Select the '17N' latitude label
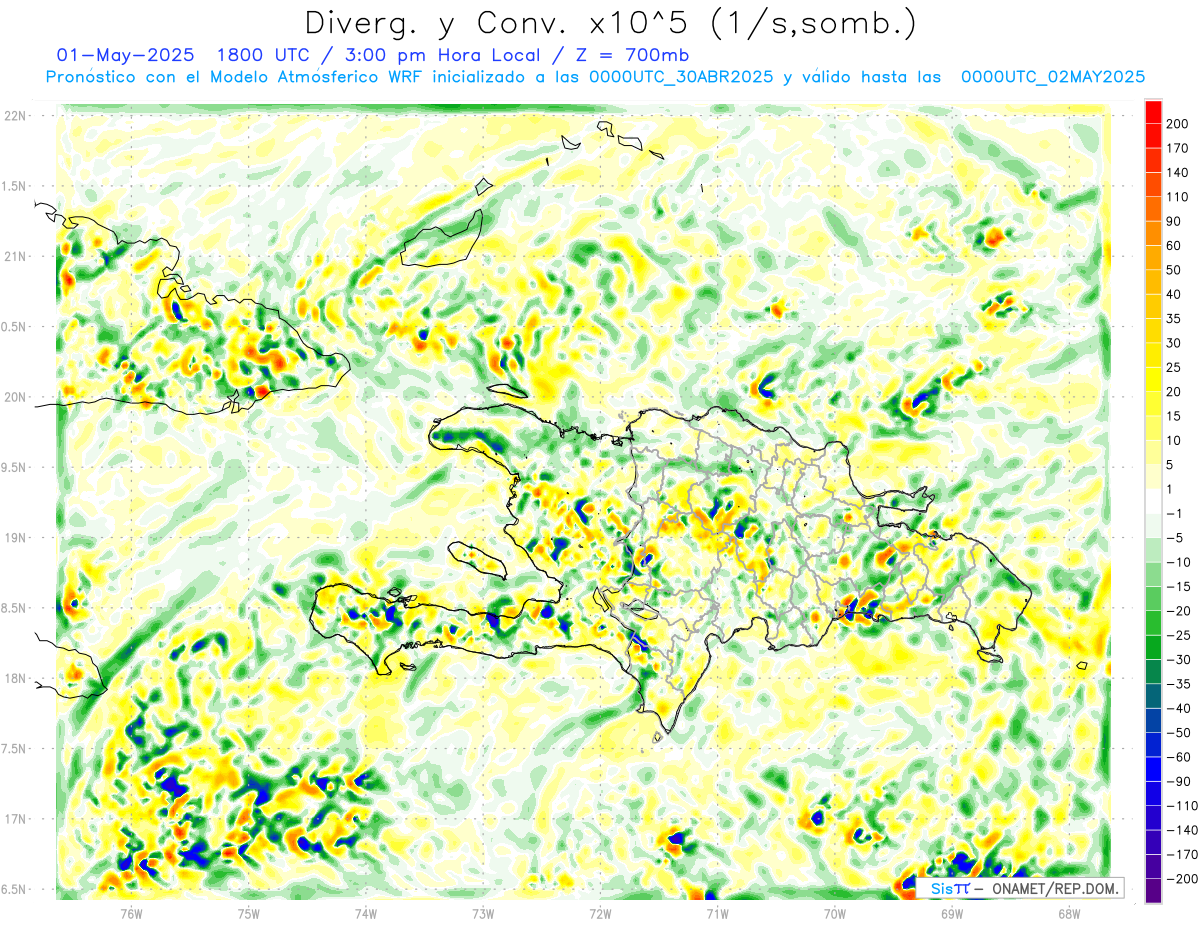The width and height of the screenshot is (1200, 927). tap(16, 819)
